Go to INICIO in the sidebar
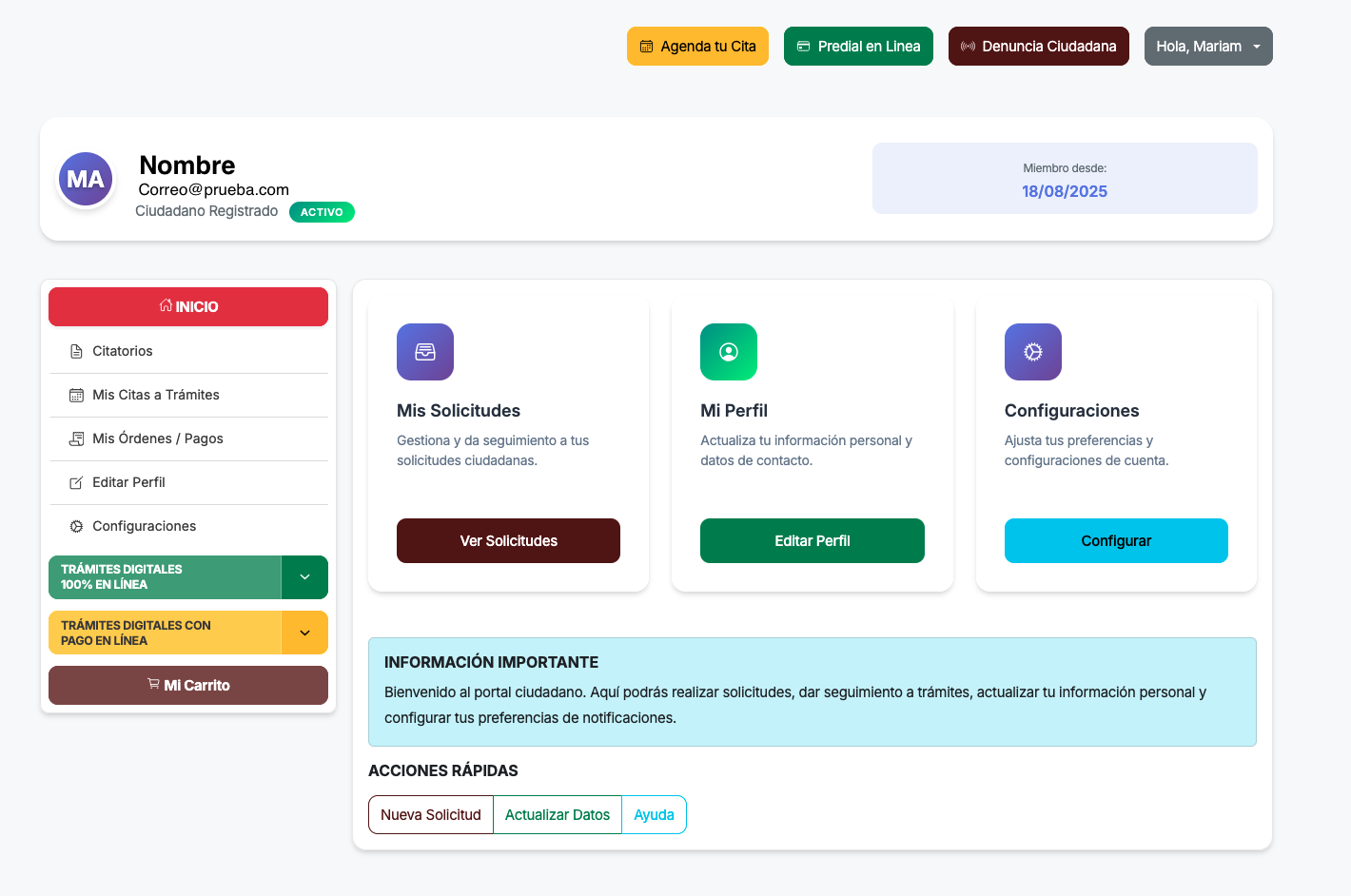 pos(188,306)
